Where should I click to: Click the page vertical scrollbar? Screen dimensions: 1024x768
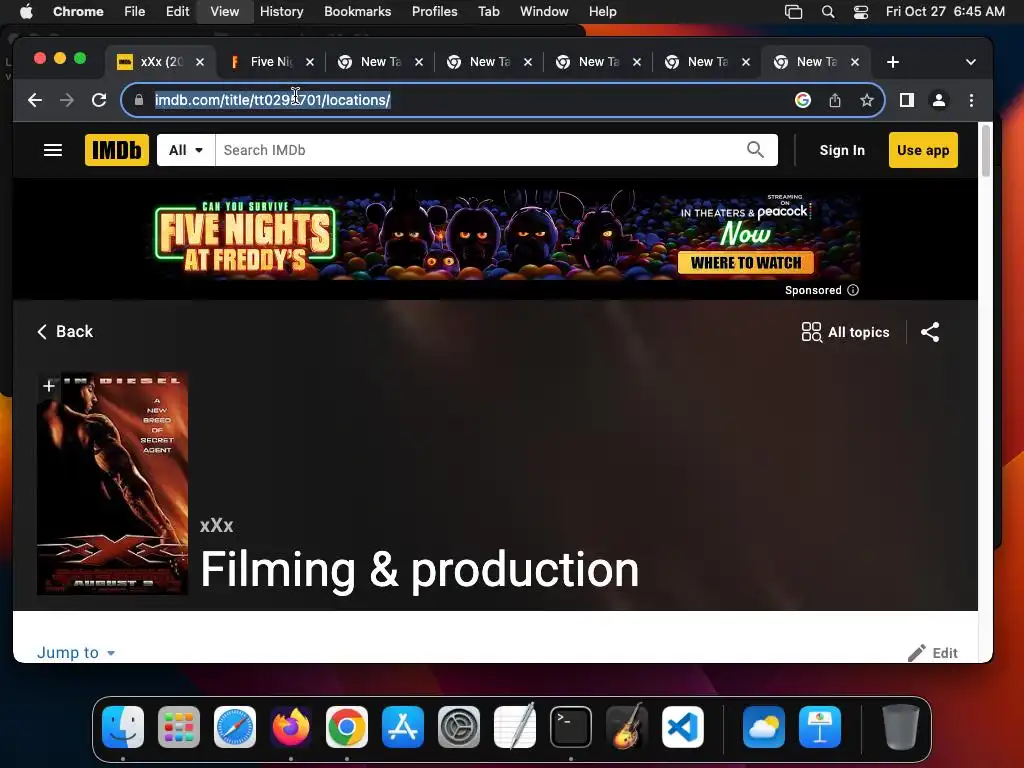[985, 152]
